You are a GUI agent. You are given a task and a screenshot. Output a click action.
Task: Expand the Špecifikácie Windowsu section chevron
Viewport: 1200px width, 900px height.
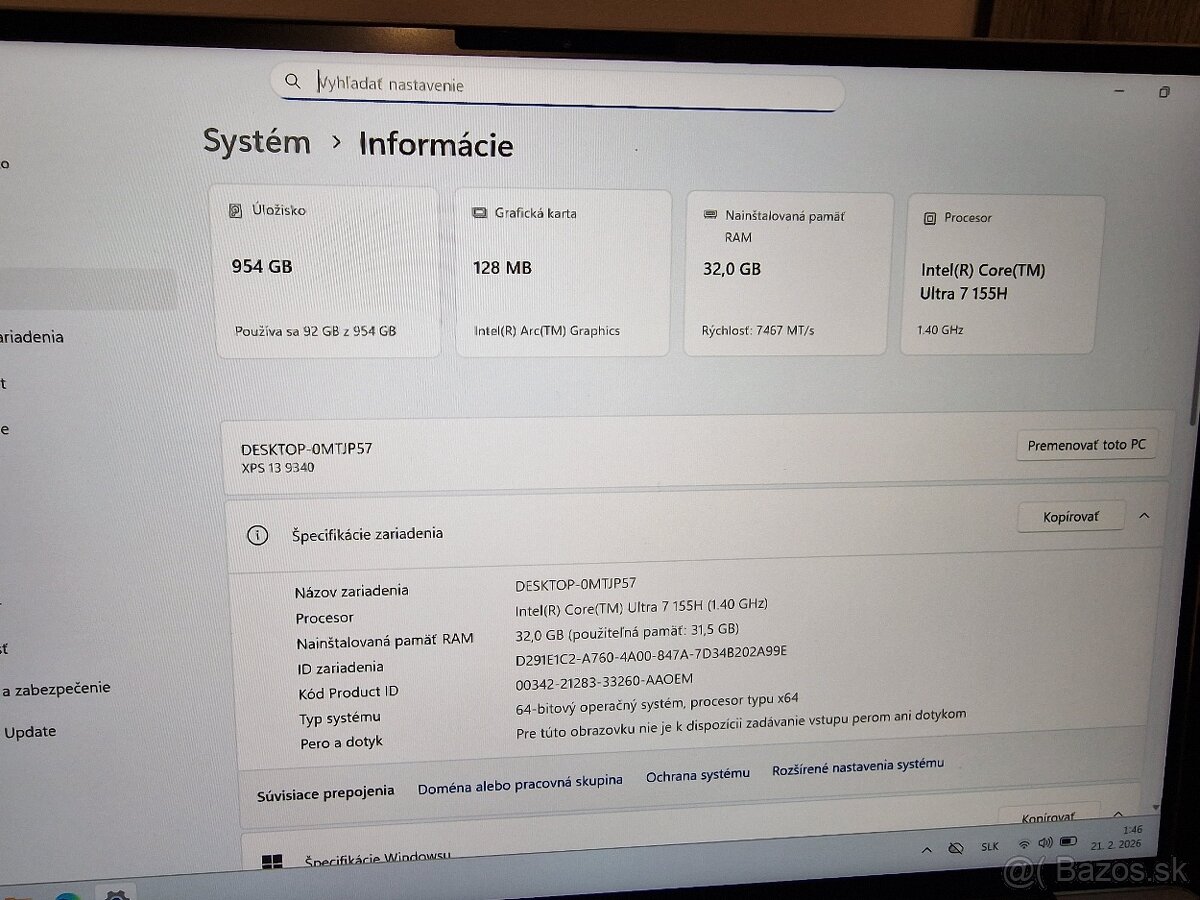coord(1118,815)
